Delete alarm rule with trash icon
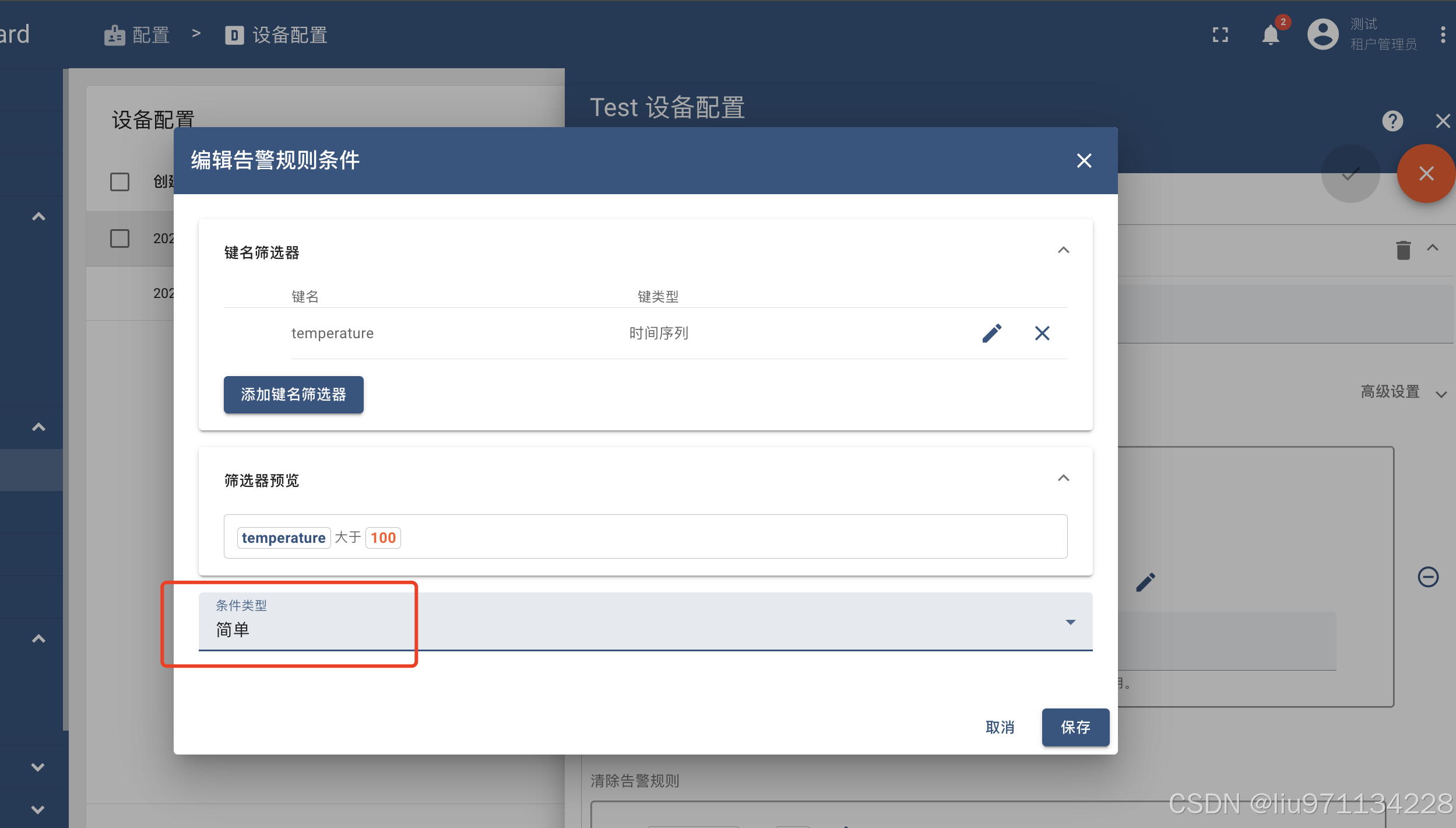Screen dimensions: 1456x828 pos(1404,250)
